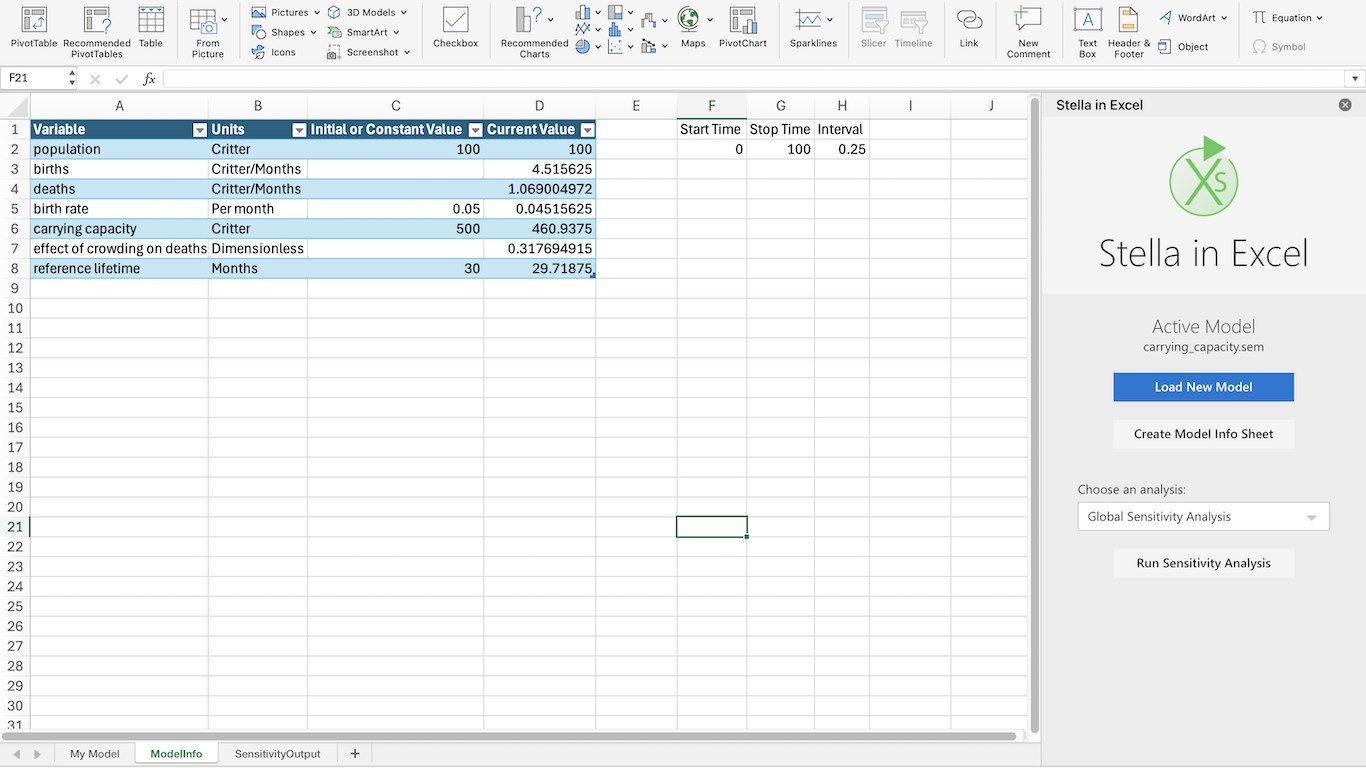
Task: Click the Shapes icon
Action: click(259, 32)
